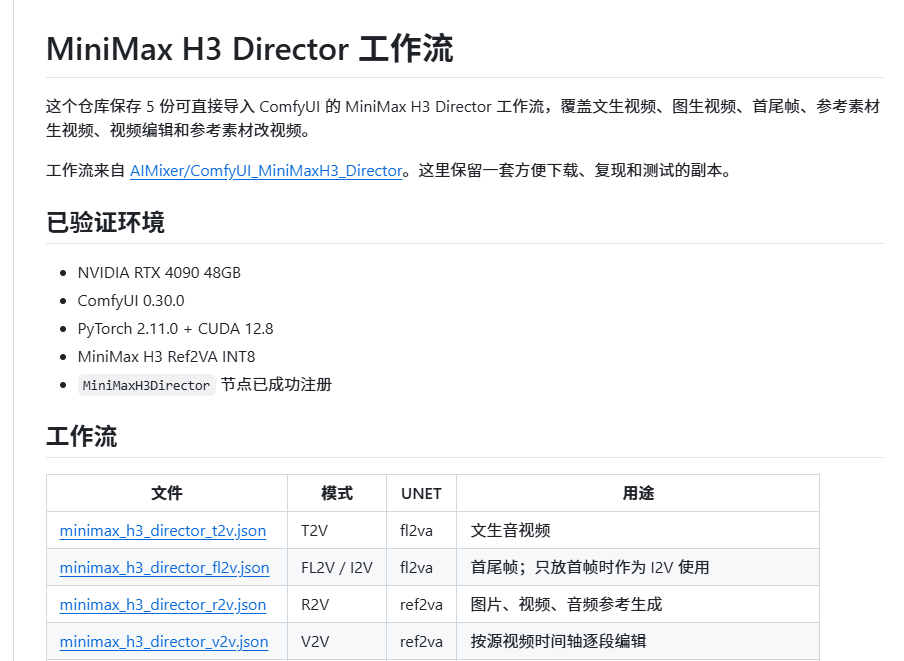Viewport: 904px width, 661px height.
Task: Open minimax_h3_director_fl2v.json file link
Action: pyautogui.click(x=164, y=568)
